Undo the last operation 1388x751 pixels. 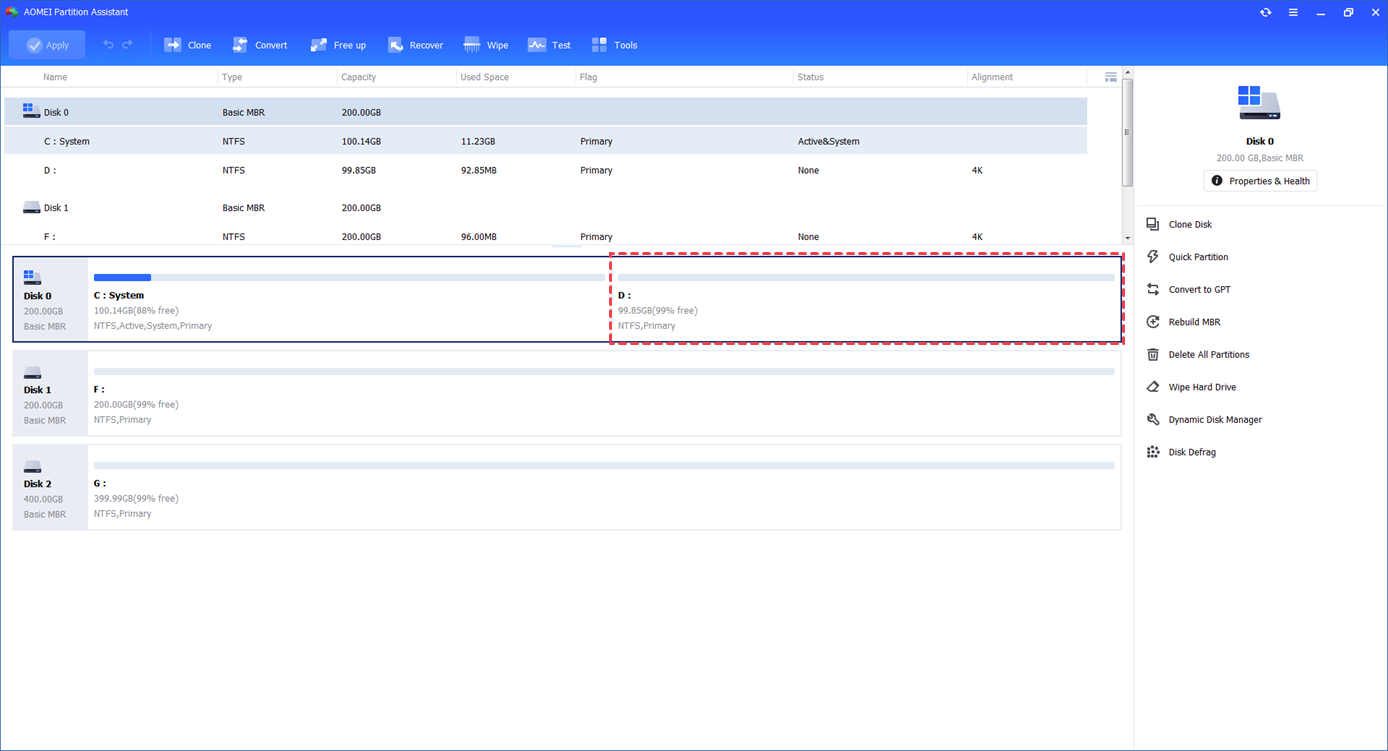tap(108, 45)
